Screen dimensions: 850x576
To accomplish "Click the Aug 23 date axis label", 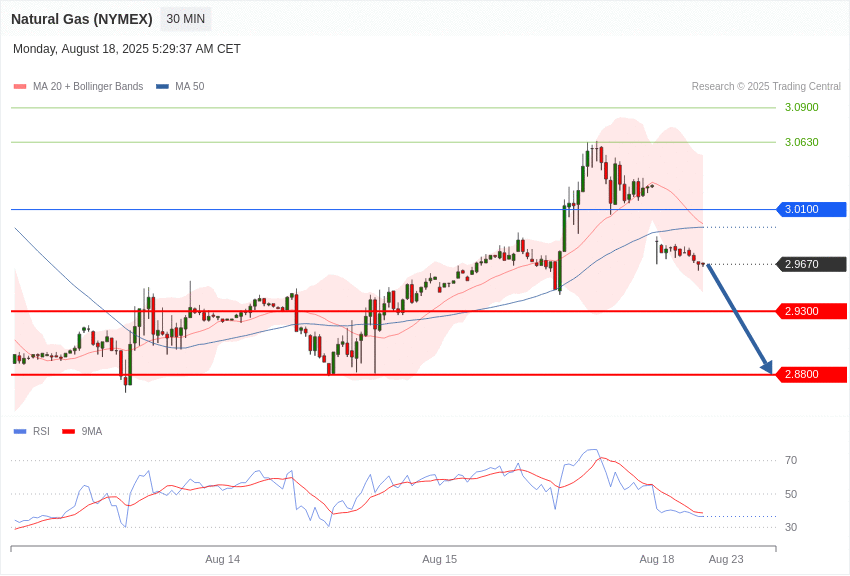I will 726,559.
